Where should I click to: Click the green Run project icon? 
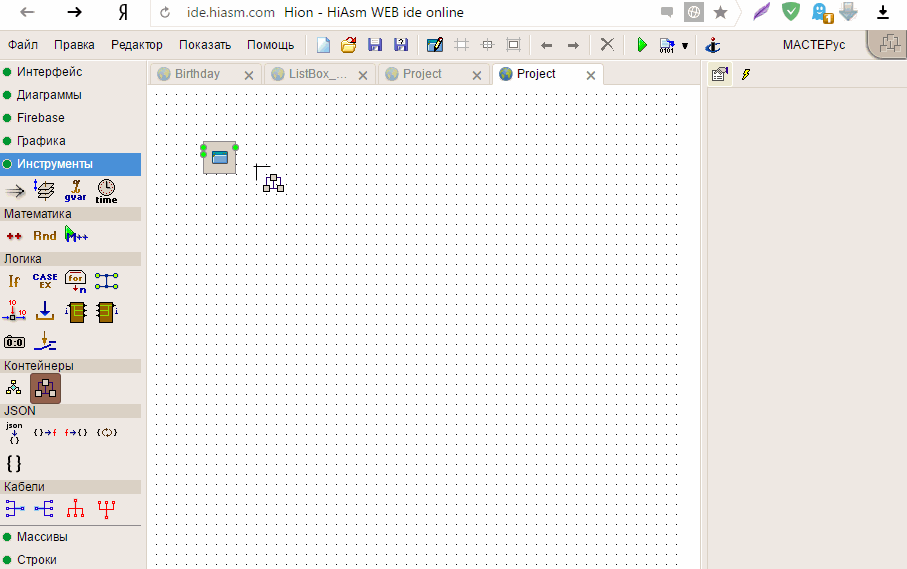tap(642, 45)
